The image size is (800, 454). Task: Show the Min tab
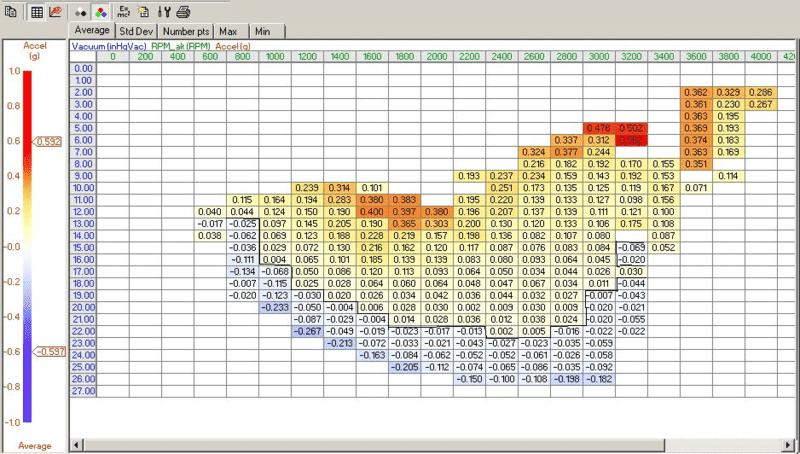click(x=263, y=31)
